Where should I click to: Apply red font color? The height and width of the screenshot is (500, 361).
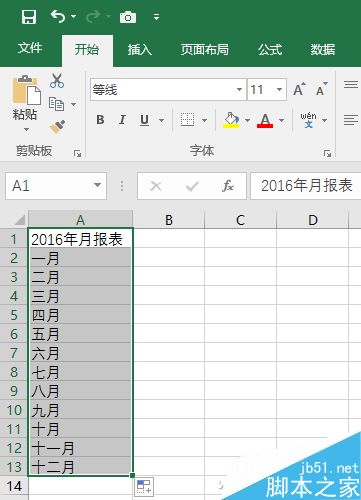[265, 120]
